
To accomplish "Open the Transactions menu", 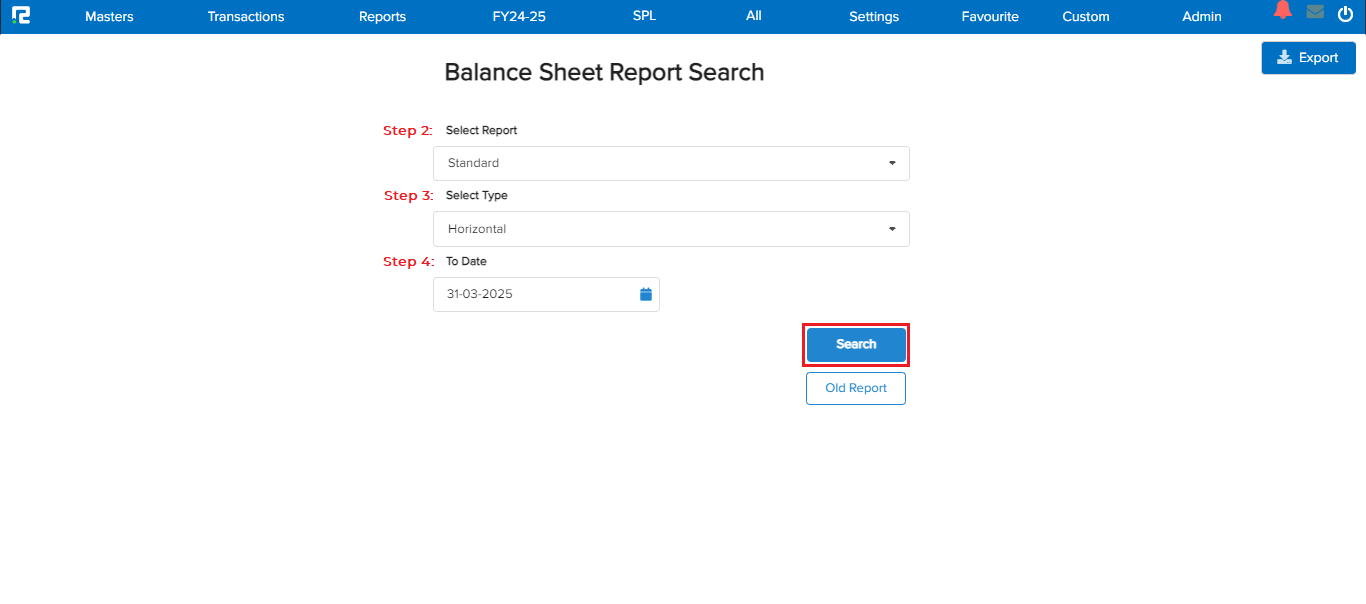I will click(245, 16).
